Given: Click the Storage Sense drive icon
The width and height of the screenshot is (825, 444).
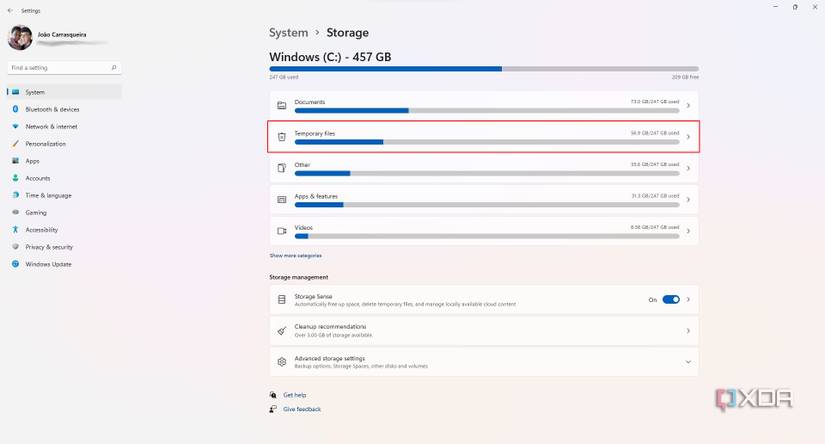Looking at the screenshot, I should coord(282,299).
